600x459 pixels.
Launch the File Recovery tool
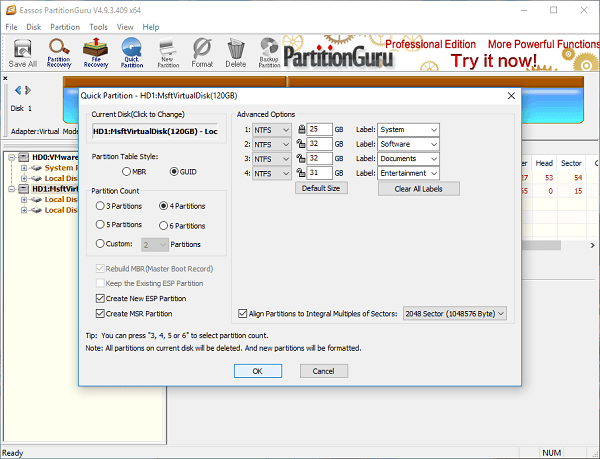[96, 53]
